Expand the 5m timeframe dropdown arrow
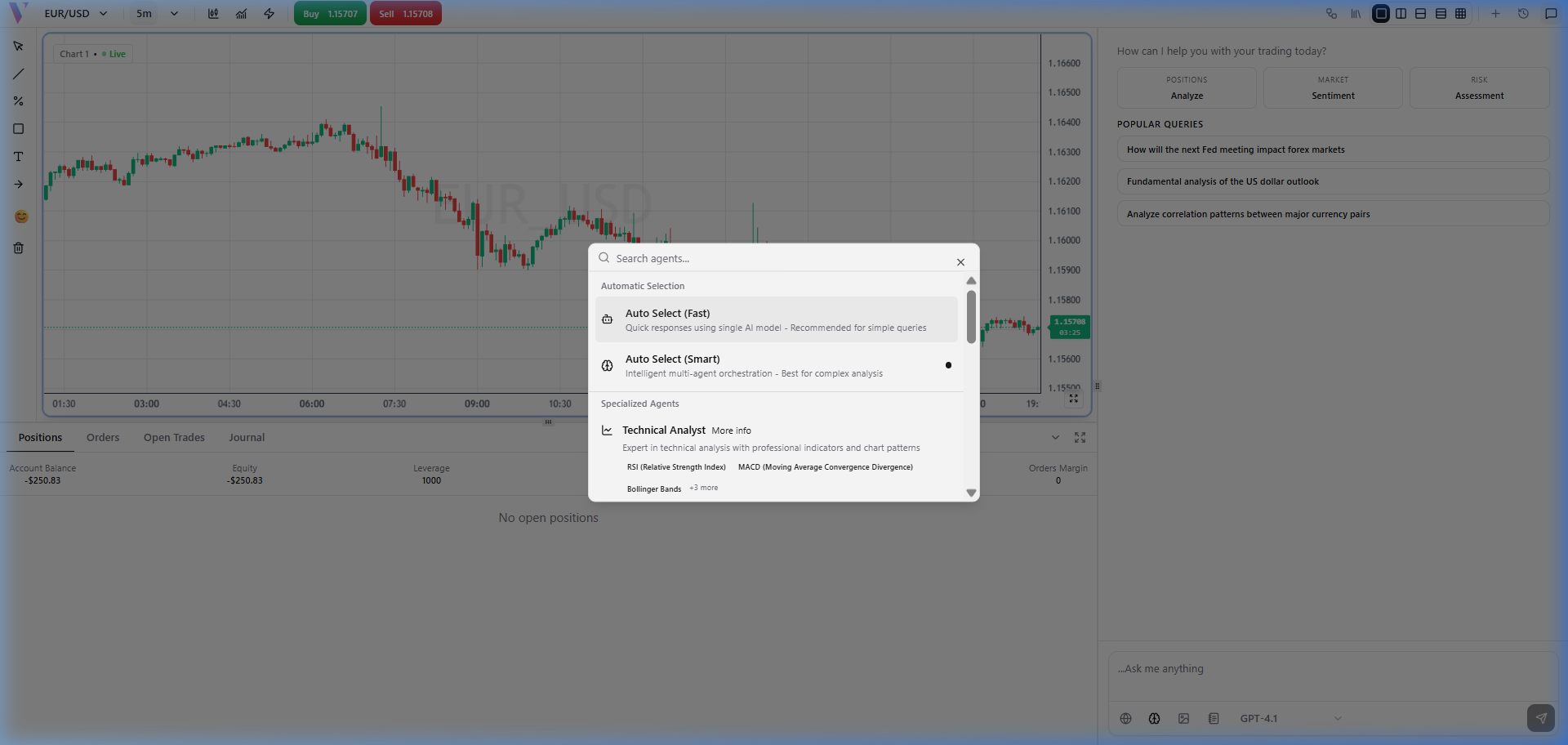 [174, 14]
